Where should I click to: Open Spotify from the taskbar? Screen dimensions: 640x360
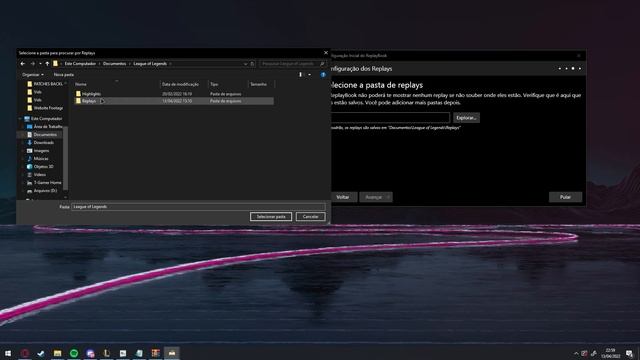pyautogui.click(x=74, y=353)
